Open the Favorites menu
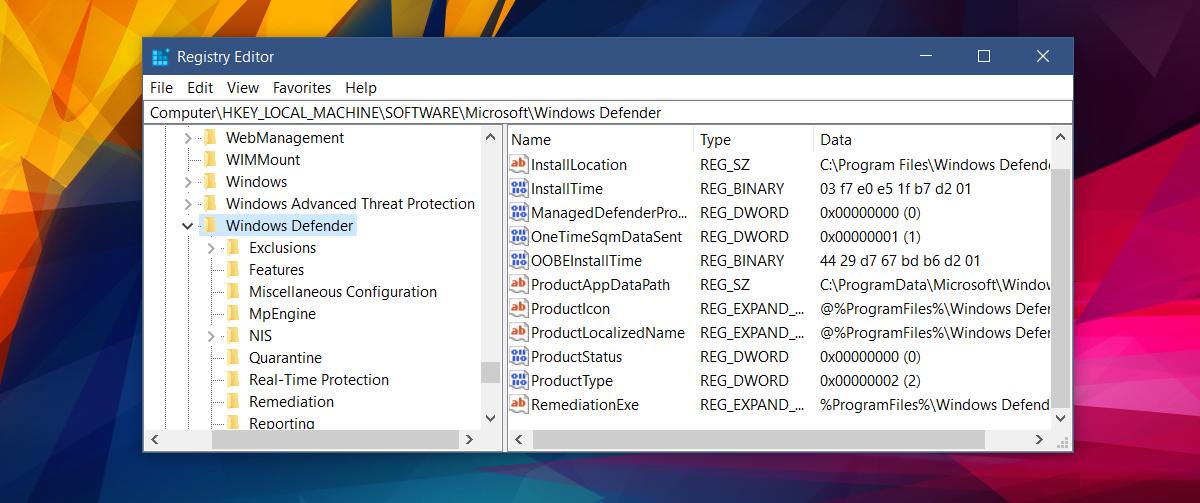Viewport: 1200px width, 503px height. [x=302, y=88]
